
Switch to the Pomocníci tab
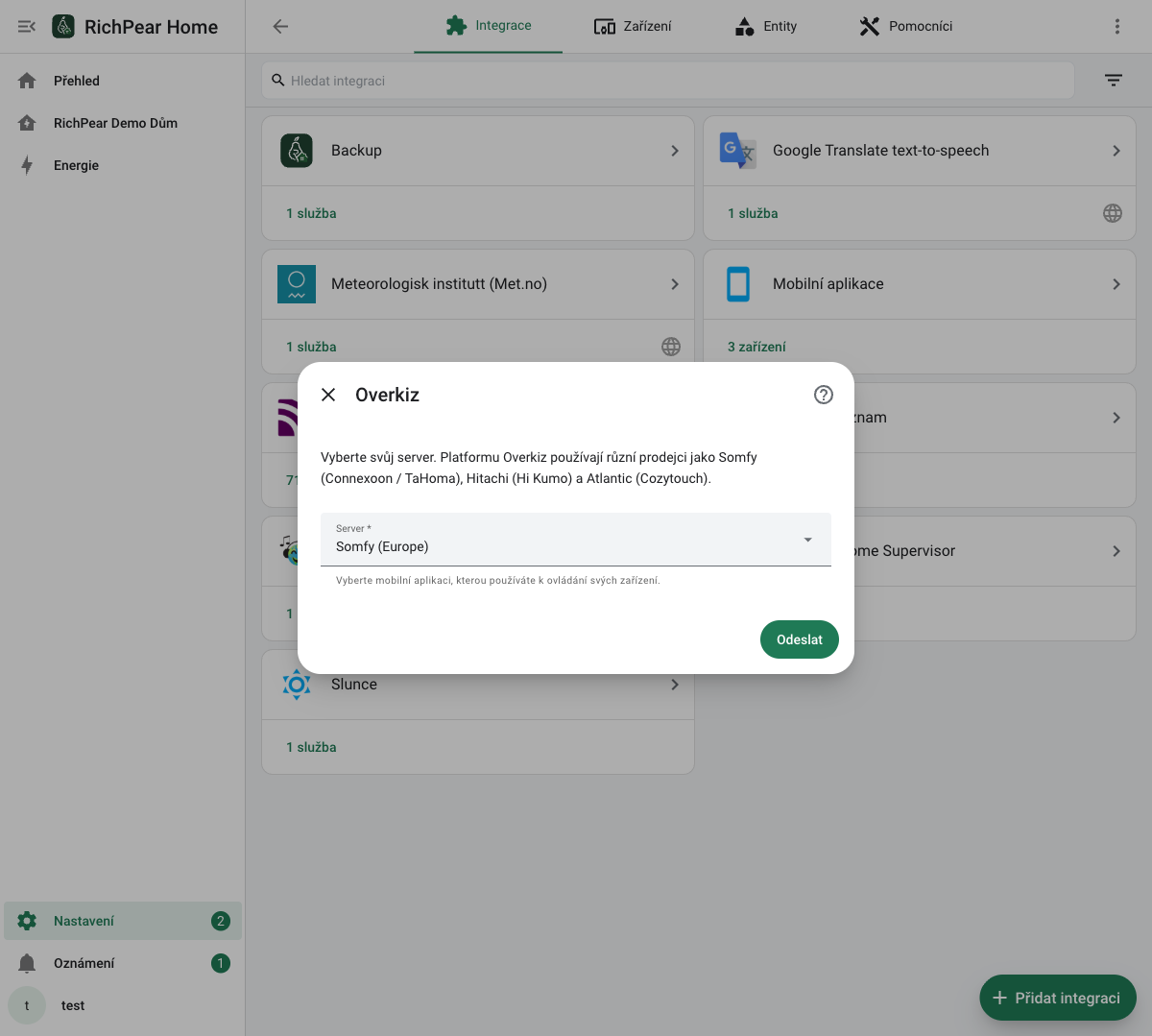[906, 26]
